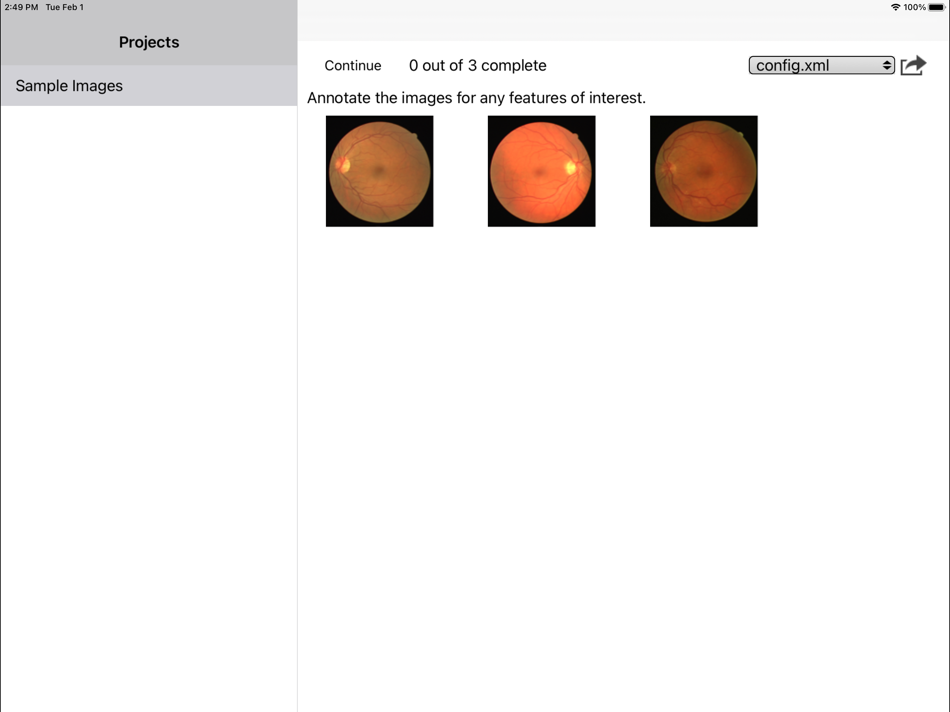Tap the Continue button
This screenshot has height=712, width=950.
pos(353,65)
